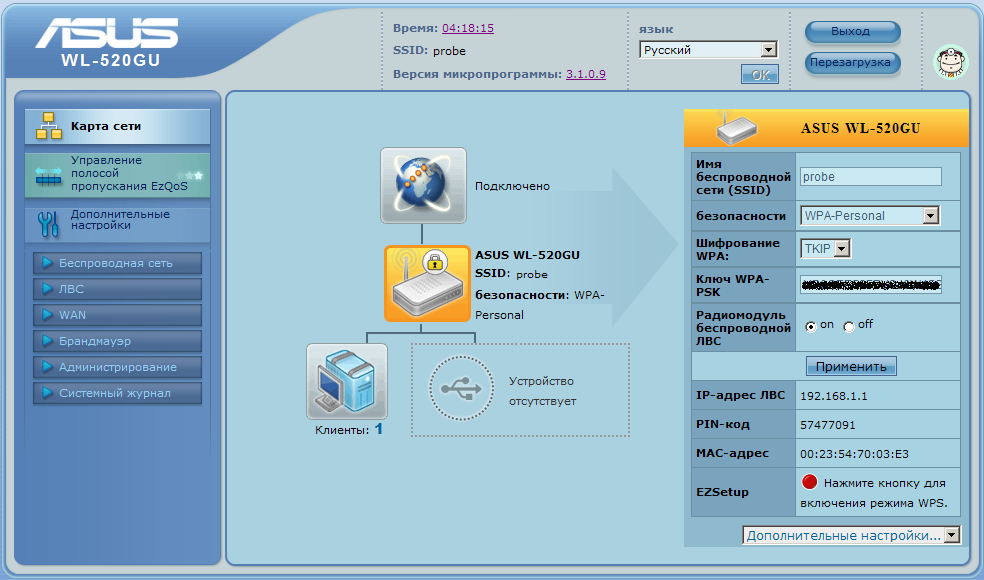This screenshot has width=984, height=580.
Task: Open the clients computer icon
Action: pos(347,382)
